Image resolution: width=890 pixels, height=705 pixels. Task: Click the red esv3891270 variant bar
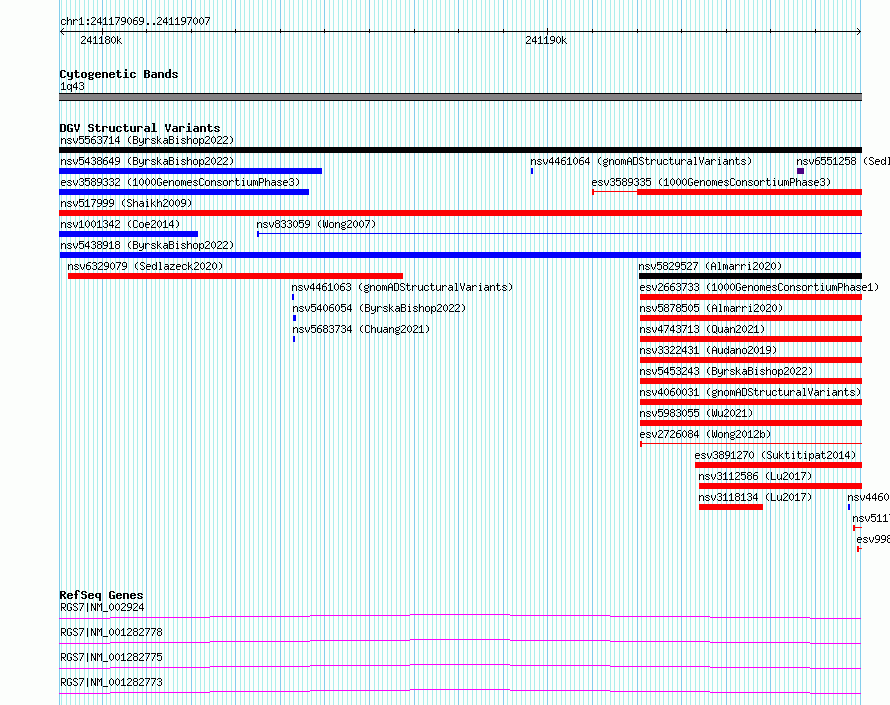point(778,465)
